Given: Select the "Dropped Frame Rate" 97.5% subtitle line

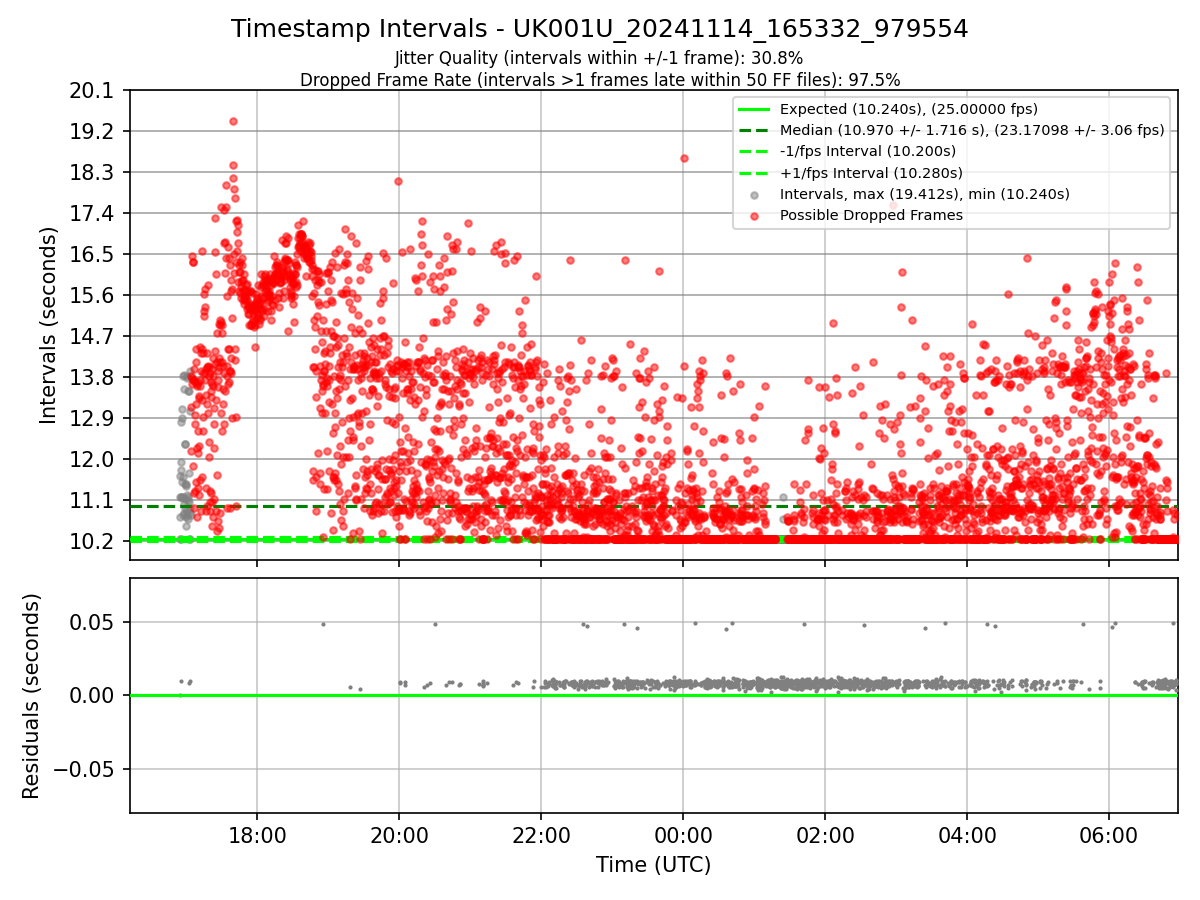Looking at the screenshot, I should coord(600,80).
